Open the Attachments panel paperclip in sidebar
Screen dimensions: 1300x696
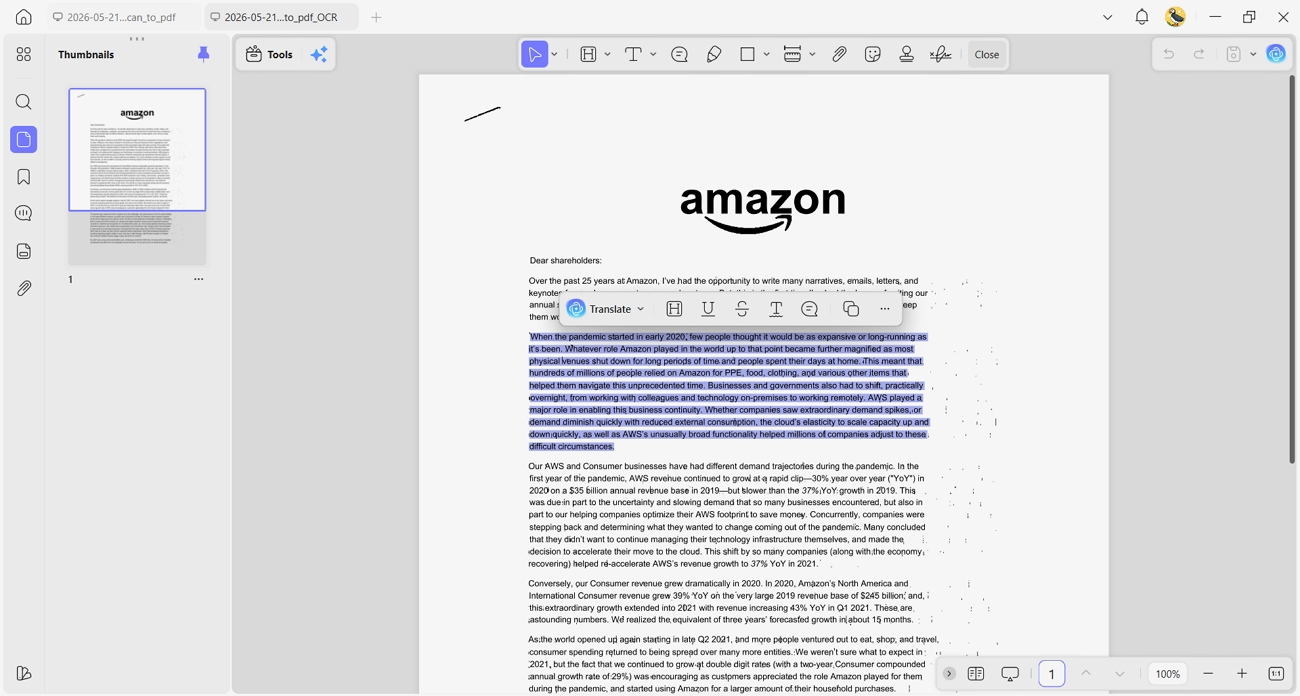click(x=24, y=288)
